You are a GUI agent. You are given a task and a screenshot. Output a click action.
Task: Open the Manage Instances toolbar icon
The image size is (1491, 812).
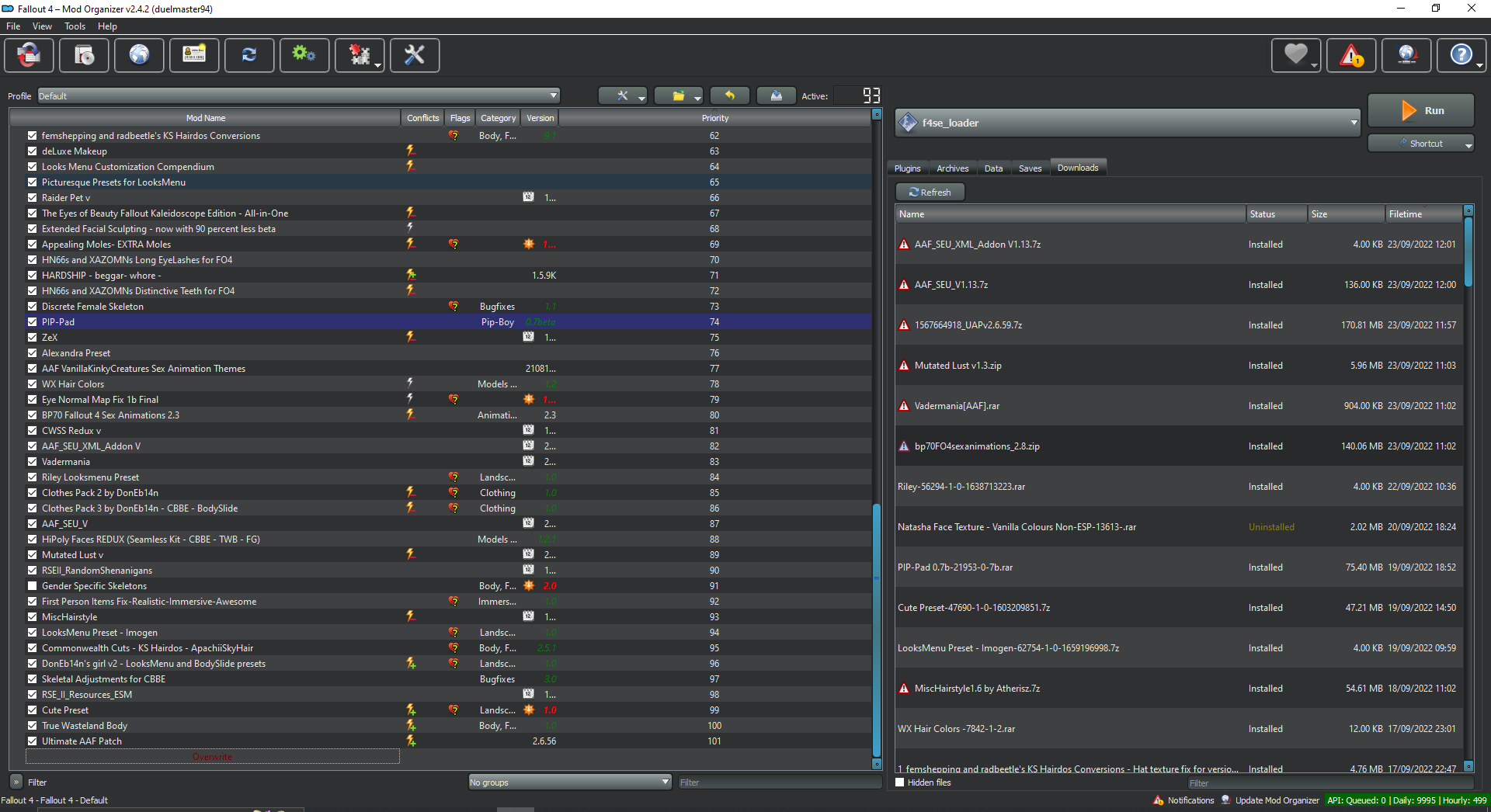click(x=29, y=55)
